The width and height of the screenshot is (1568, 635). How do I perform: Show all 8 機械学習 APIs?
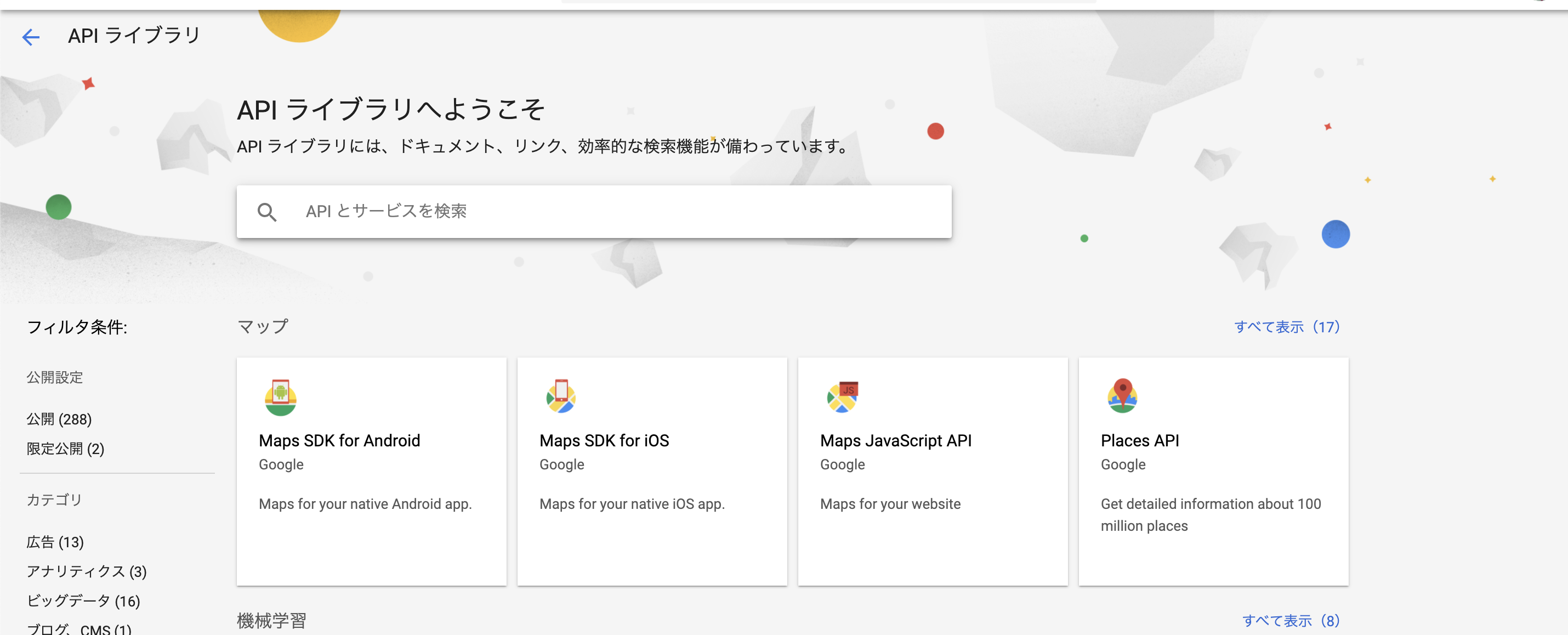[1290, 620]
